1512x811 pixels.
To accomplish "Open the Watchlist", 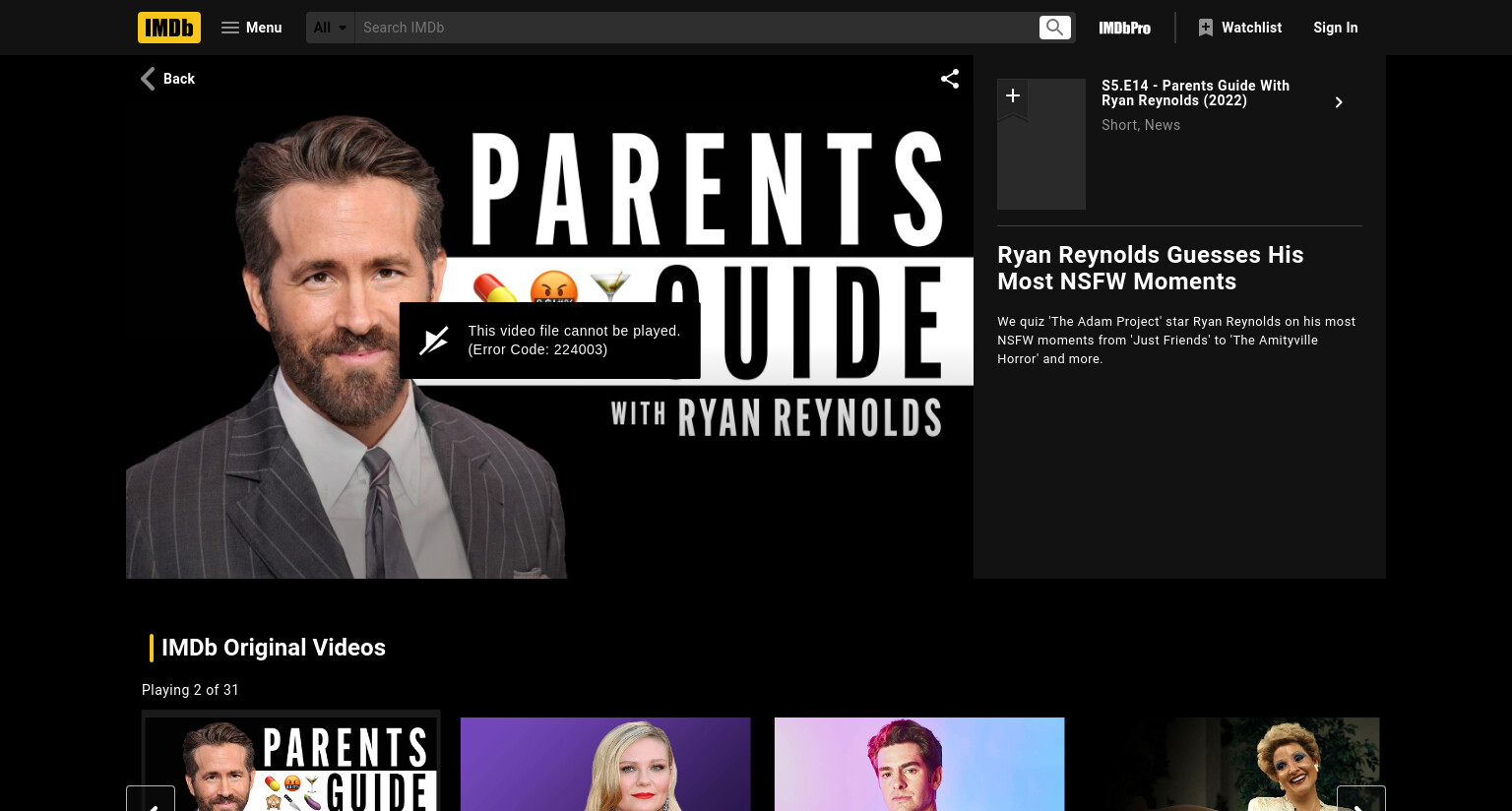I will click(x=1240, y=28).
